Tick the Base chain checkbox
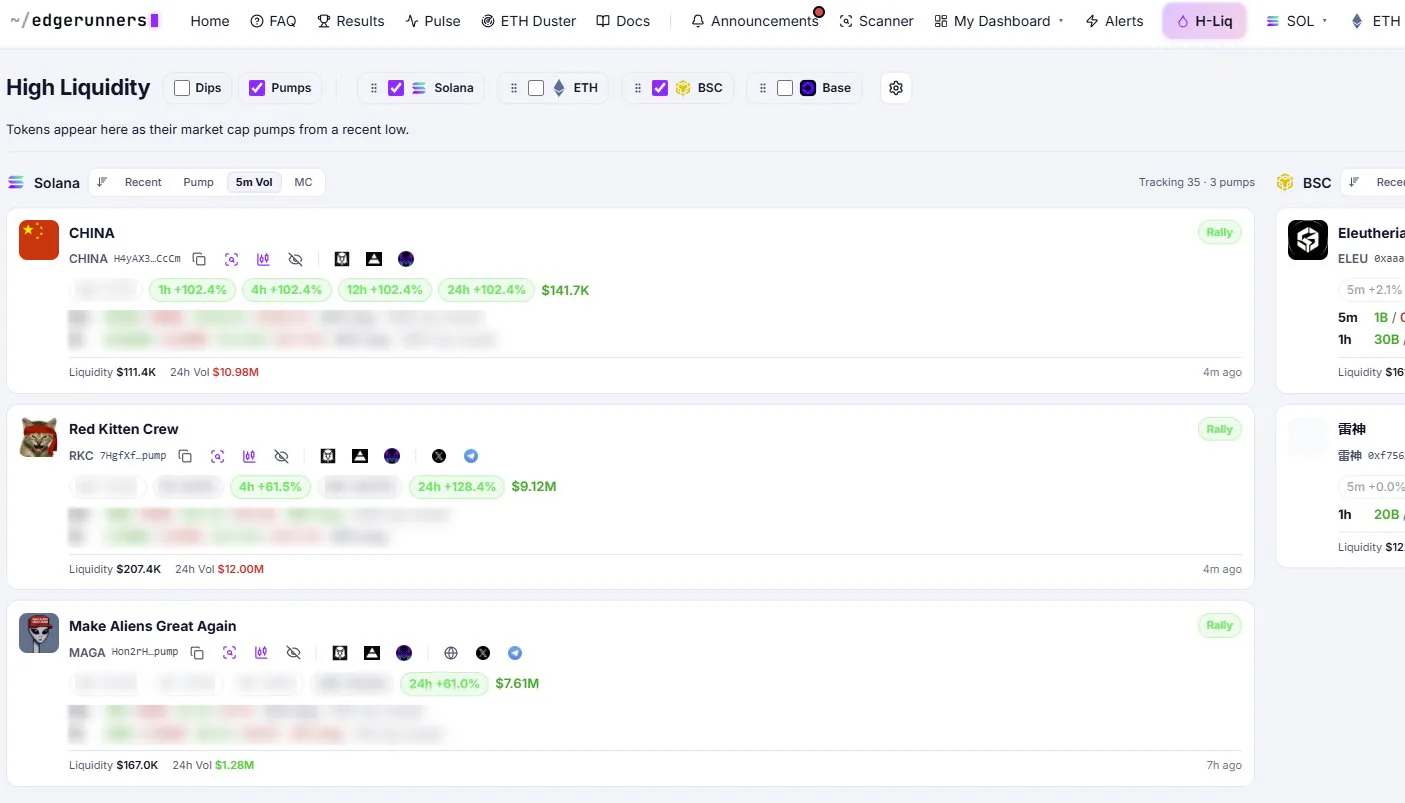Viewport: 1405px width, 803px height. tap(785, 88)
